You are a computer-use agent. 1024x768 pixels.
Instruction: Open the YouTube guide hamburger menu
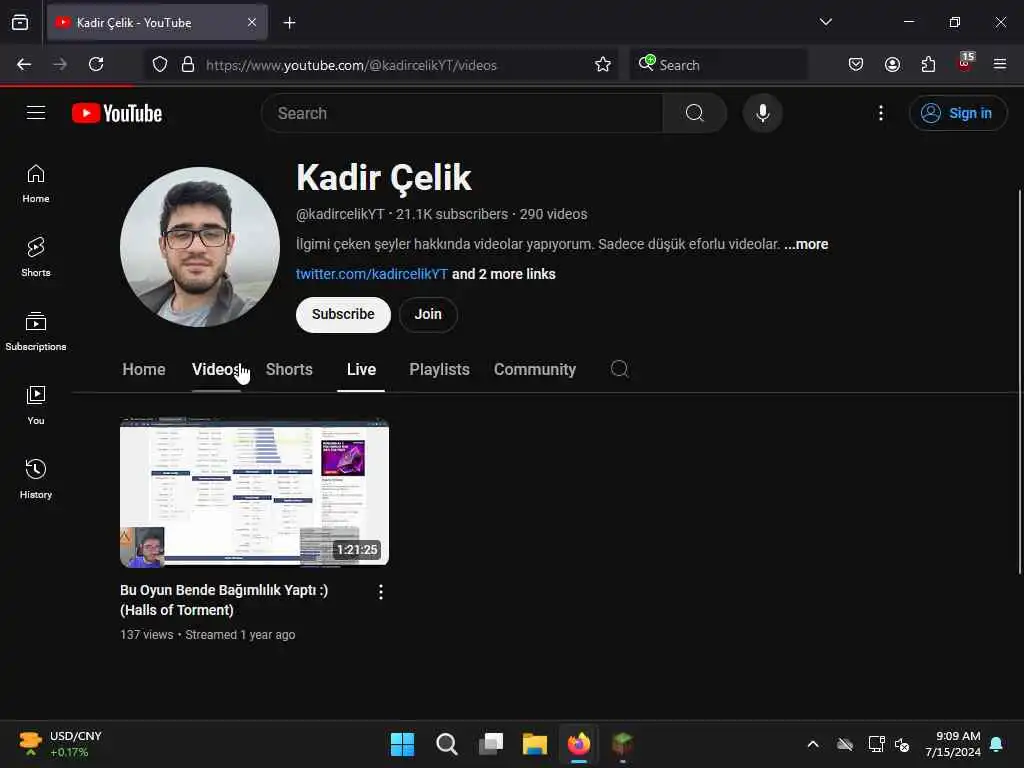[36, 113]
